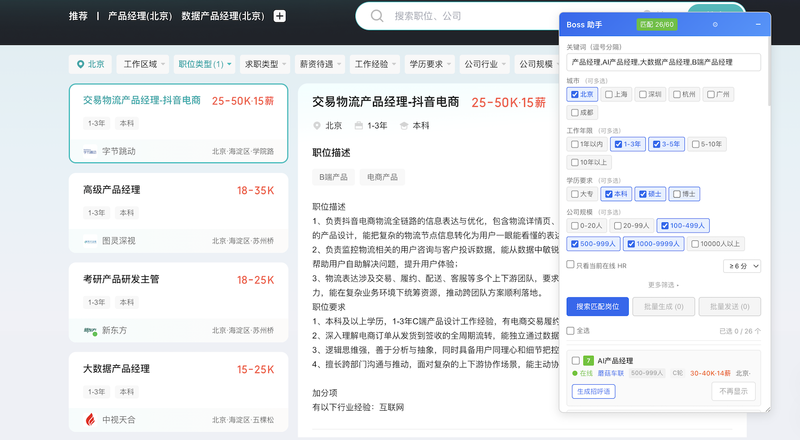Check the 博士 education checkbox
This screenshot has height=440, width=800.
[x=677, y=194]
